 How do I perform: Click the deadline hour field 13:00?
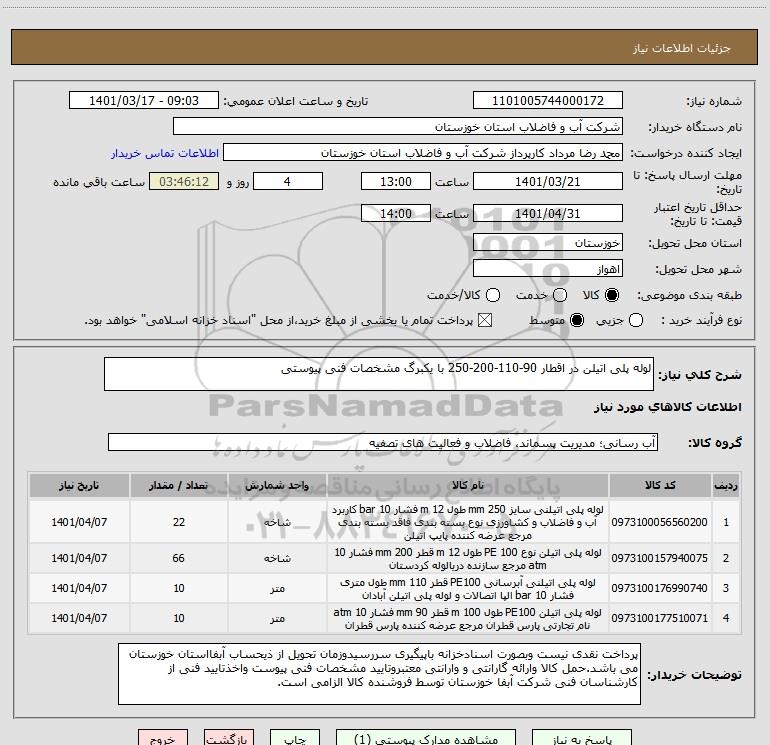[396, 181]
